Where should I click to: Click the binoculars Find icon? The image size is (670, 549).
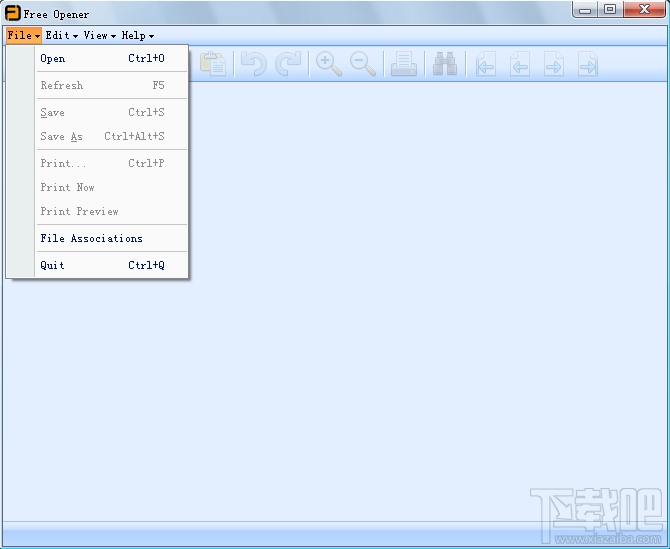point(445,64)
